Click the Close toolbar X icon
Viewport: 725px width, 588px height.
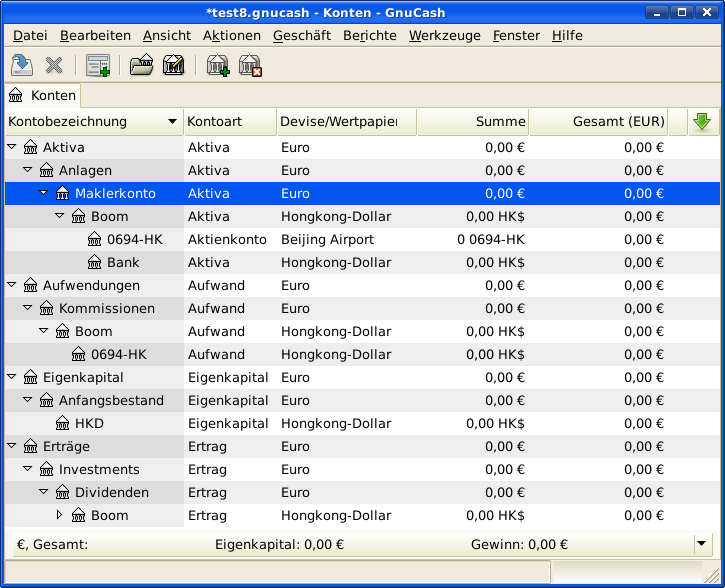pyautogui.click(x=54, y=66)
